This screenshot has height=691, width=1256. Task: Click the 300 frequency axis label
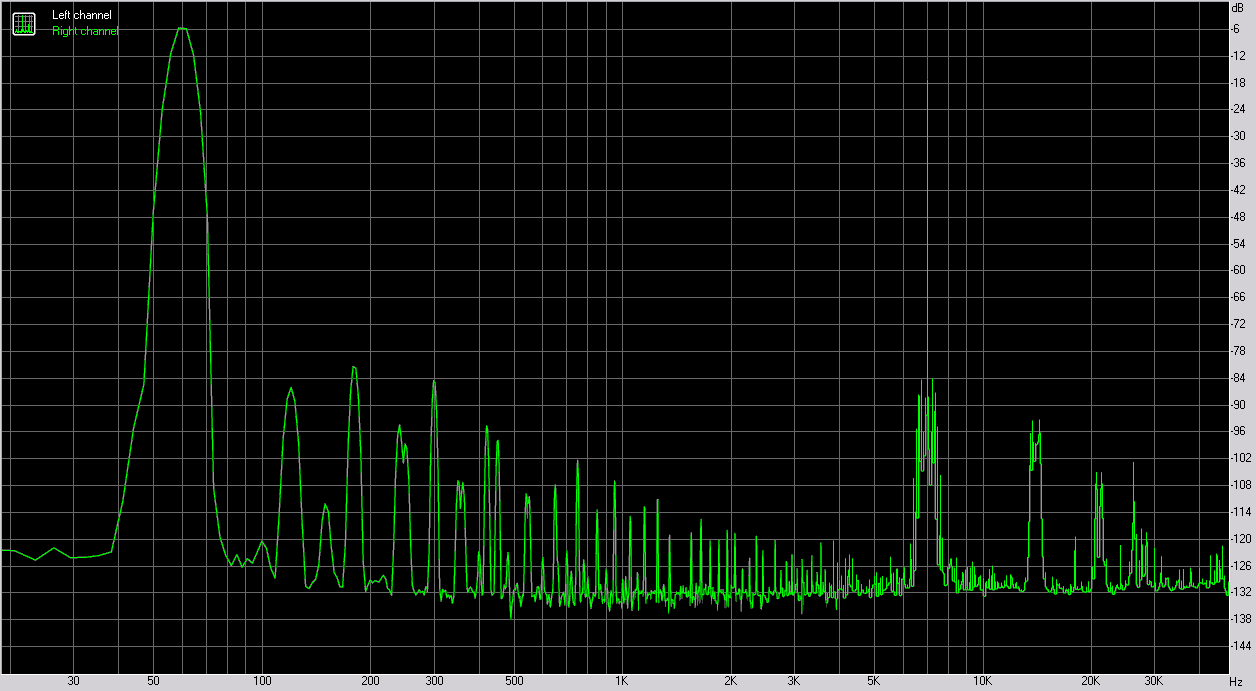[434, 681]
